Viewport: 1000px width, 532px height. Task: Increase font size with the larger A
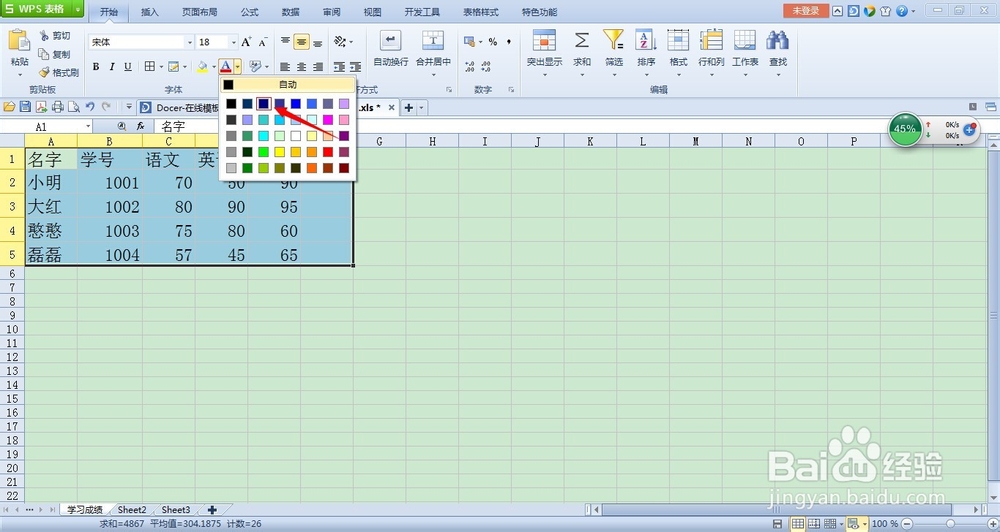[246, 42]
